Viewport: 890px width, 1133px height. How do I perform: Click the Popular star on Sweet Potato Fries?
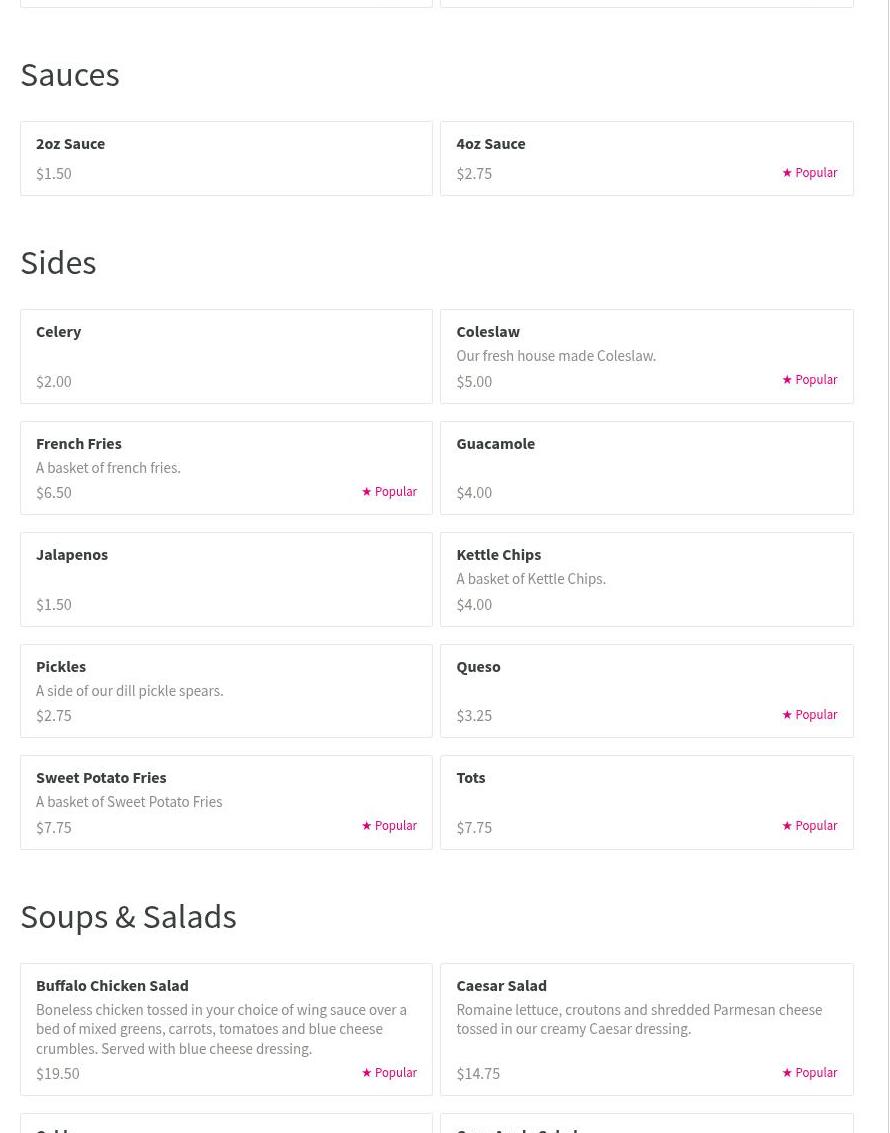coord(367,826)
